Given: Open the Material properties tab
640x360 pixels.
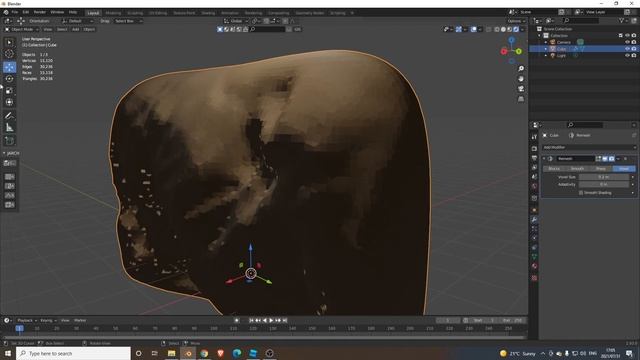Looking at the screenshot, I should pos(534,266).
